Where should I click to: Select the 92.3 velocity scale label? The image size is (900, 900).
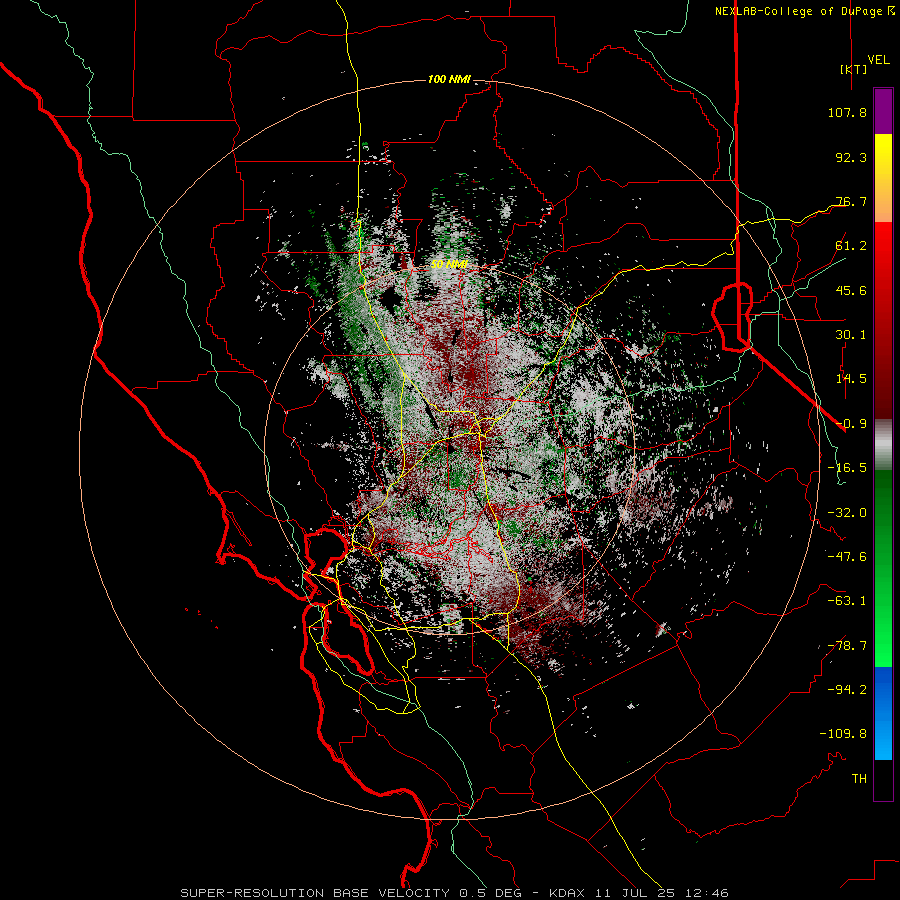point(851,157)
